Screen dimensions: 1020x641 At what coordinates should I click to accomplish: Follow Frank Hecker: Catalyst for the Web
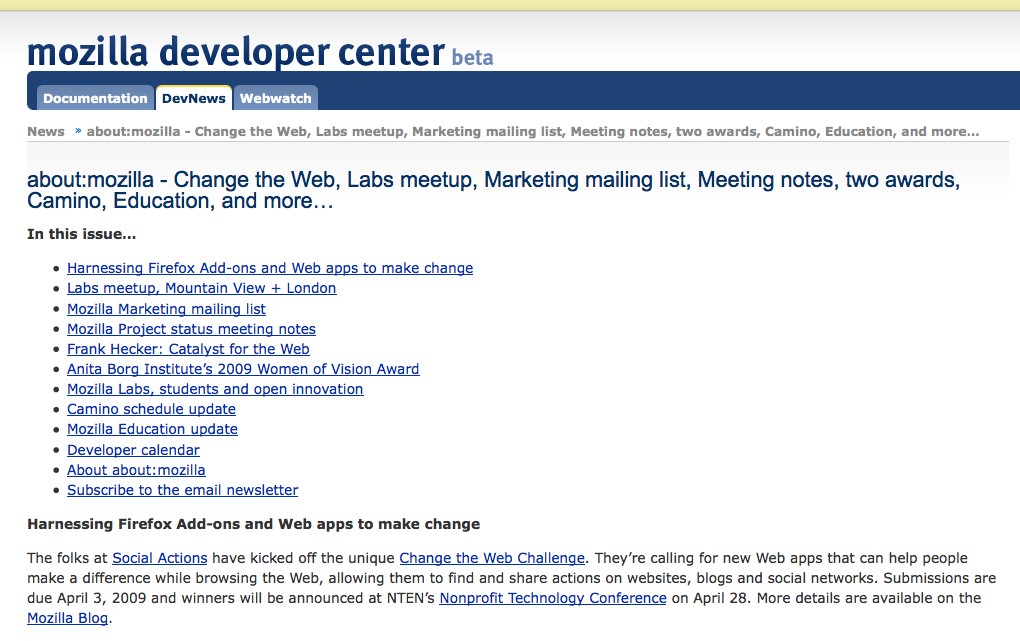[x=188, y=349]
